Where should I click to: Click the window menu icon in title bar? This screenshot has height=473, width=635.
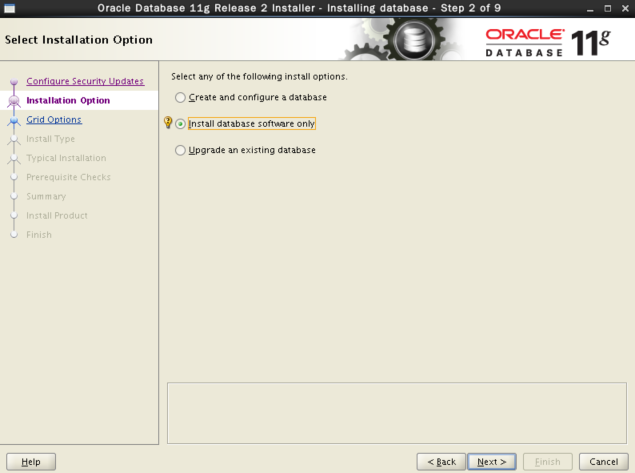[9, 8]
